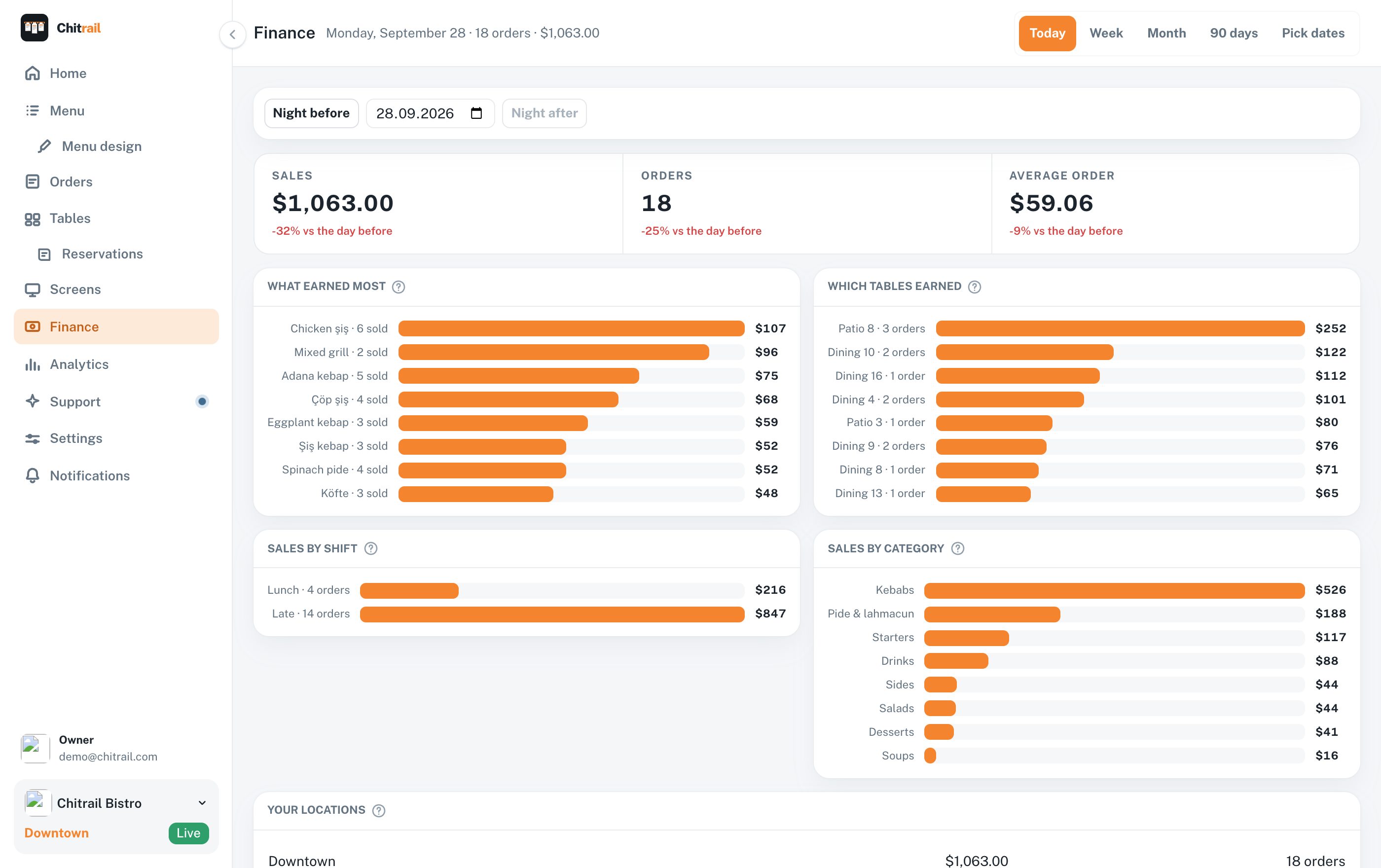Click the Notifications bell icon
This screenshot has width=1381, height=868.
coord(33,476)
